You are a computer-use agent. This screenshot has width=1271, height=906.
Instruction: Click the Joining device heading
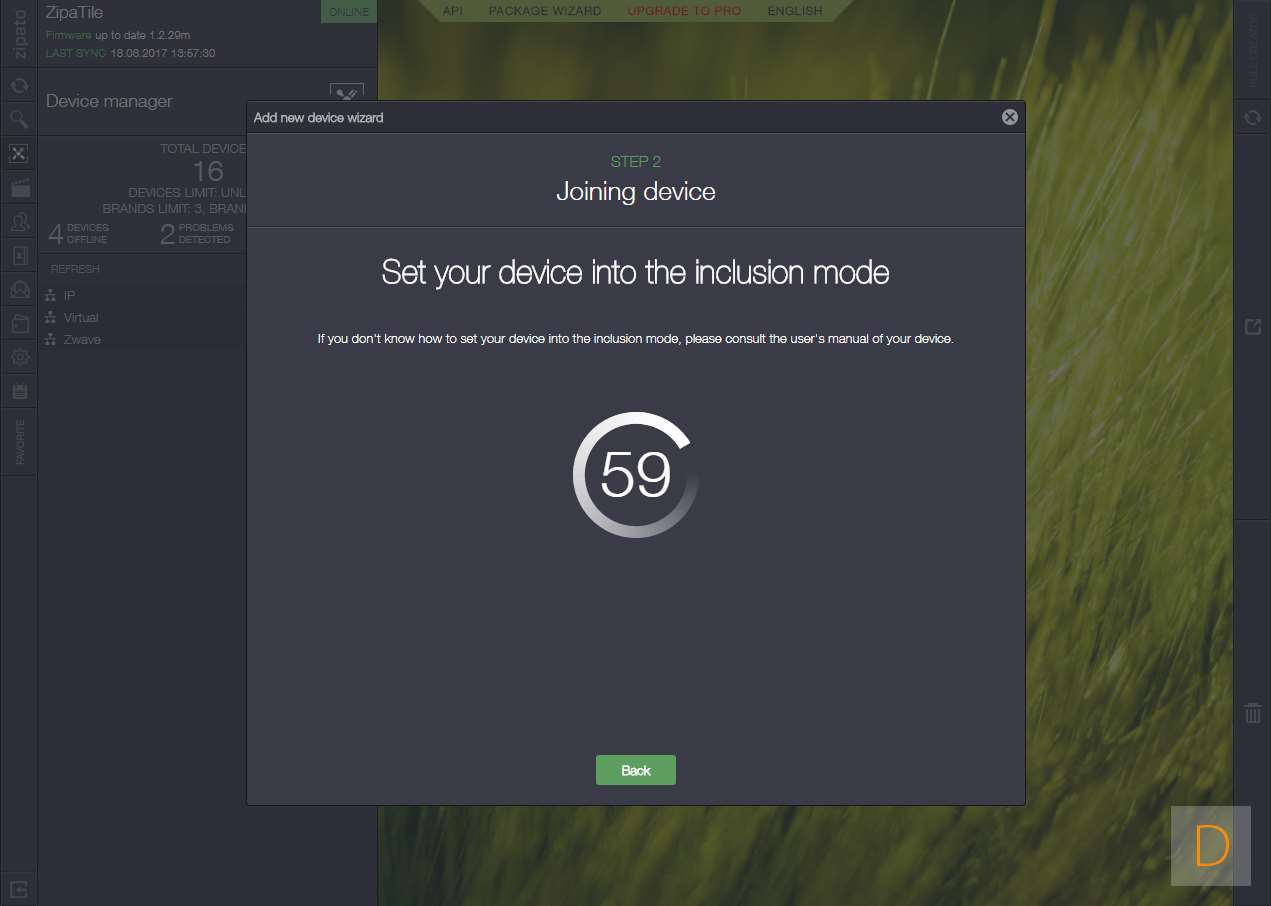click(x=636, y=191)
